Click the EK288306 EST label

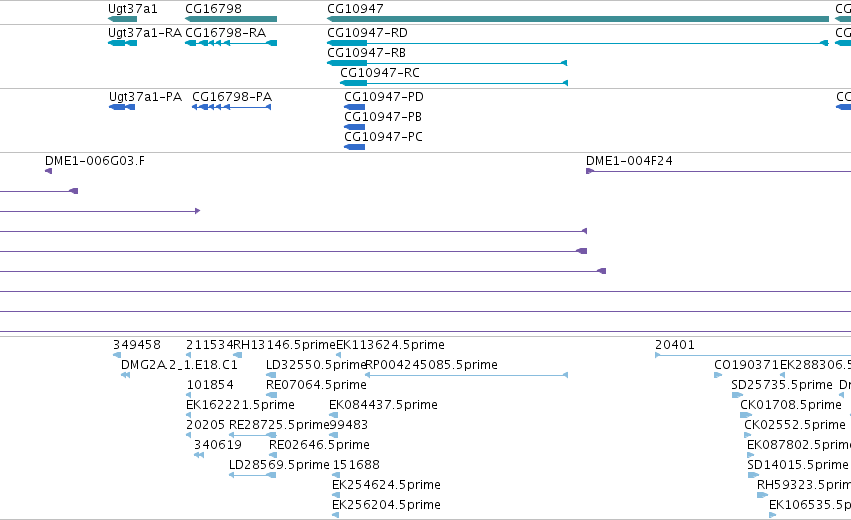pyautogui.click(x=815, y=365)
